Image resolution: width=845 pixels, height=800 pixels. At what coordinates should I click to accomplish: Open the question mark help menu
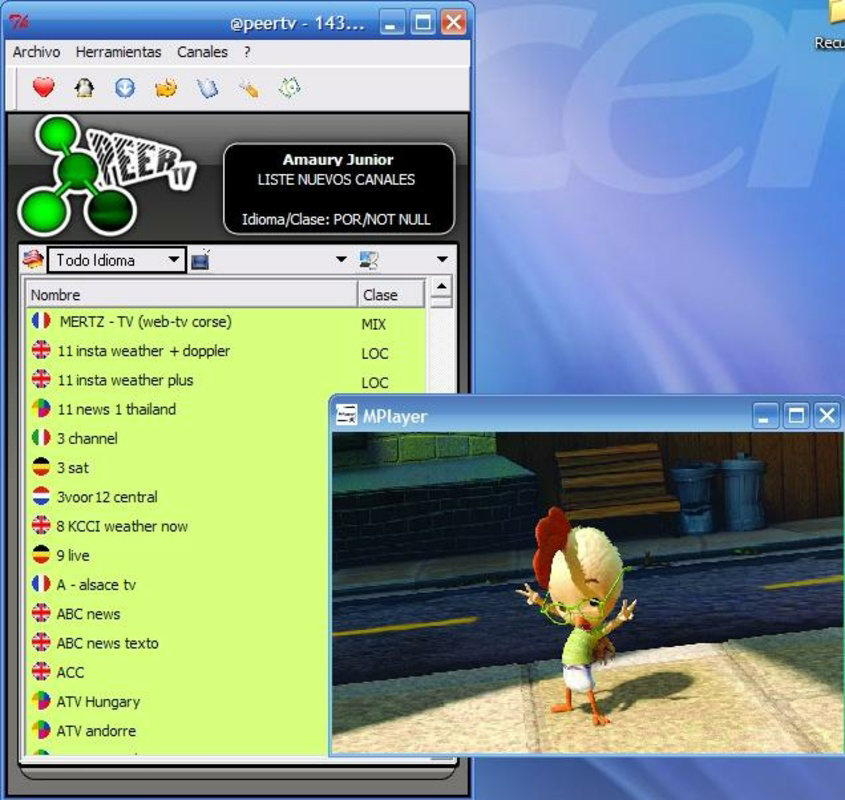[247, 52]
